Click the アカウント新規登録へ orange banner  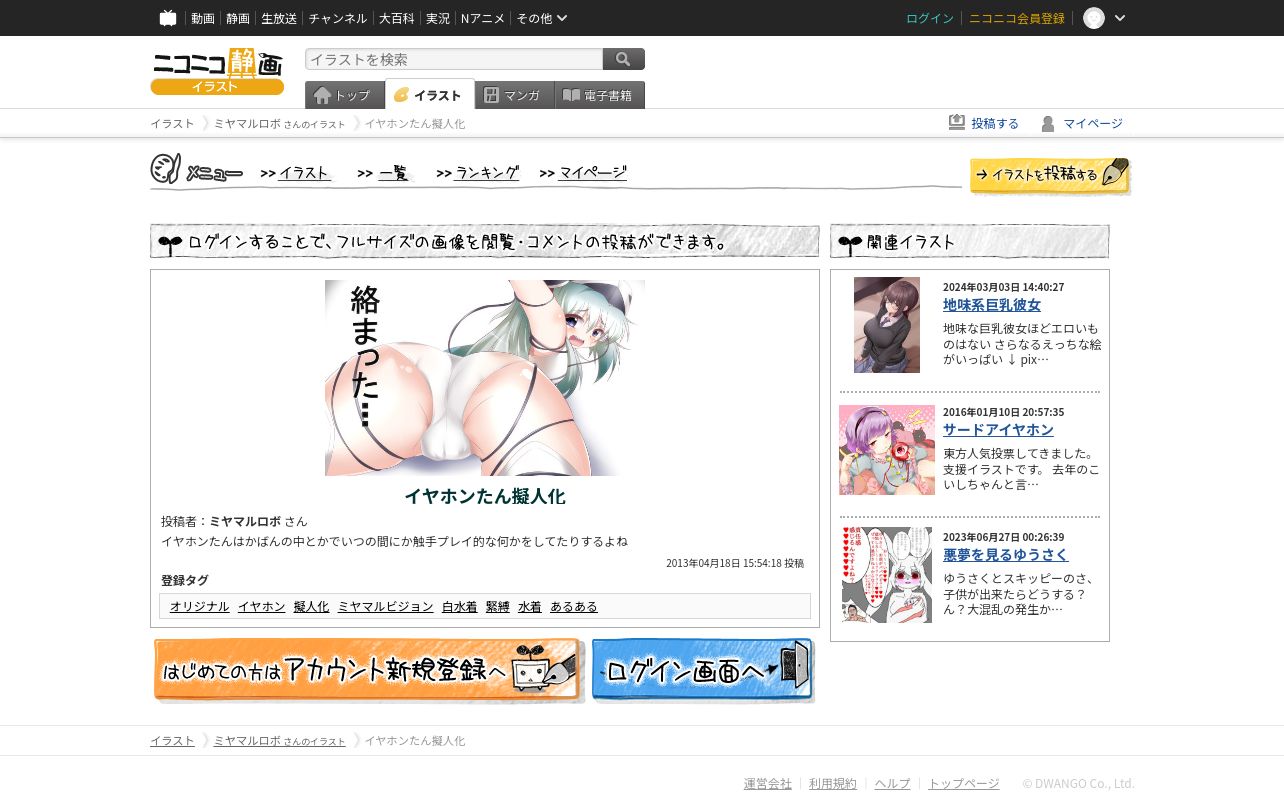pos(368,670)
